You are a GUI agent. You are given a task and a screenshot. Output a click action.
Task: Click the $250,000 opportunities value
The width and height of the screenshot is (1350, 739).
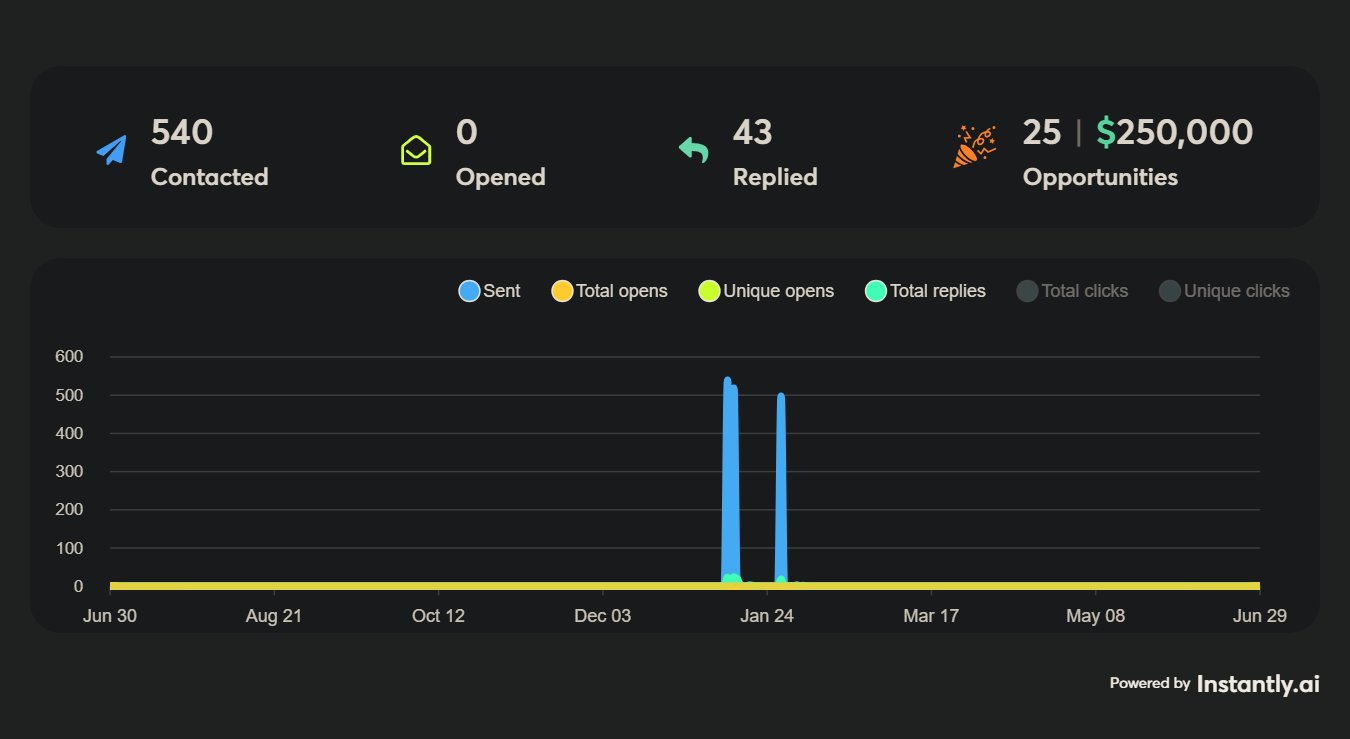pyautogui.click(x=1174, y=132)
